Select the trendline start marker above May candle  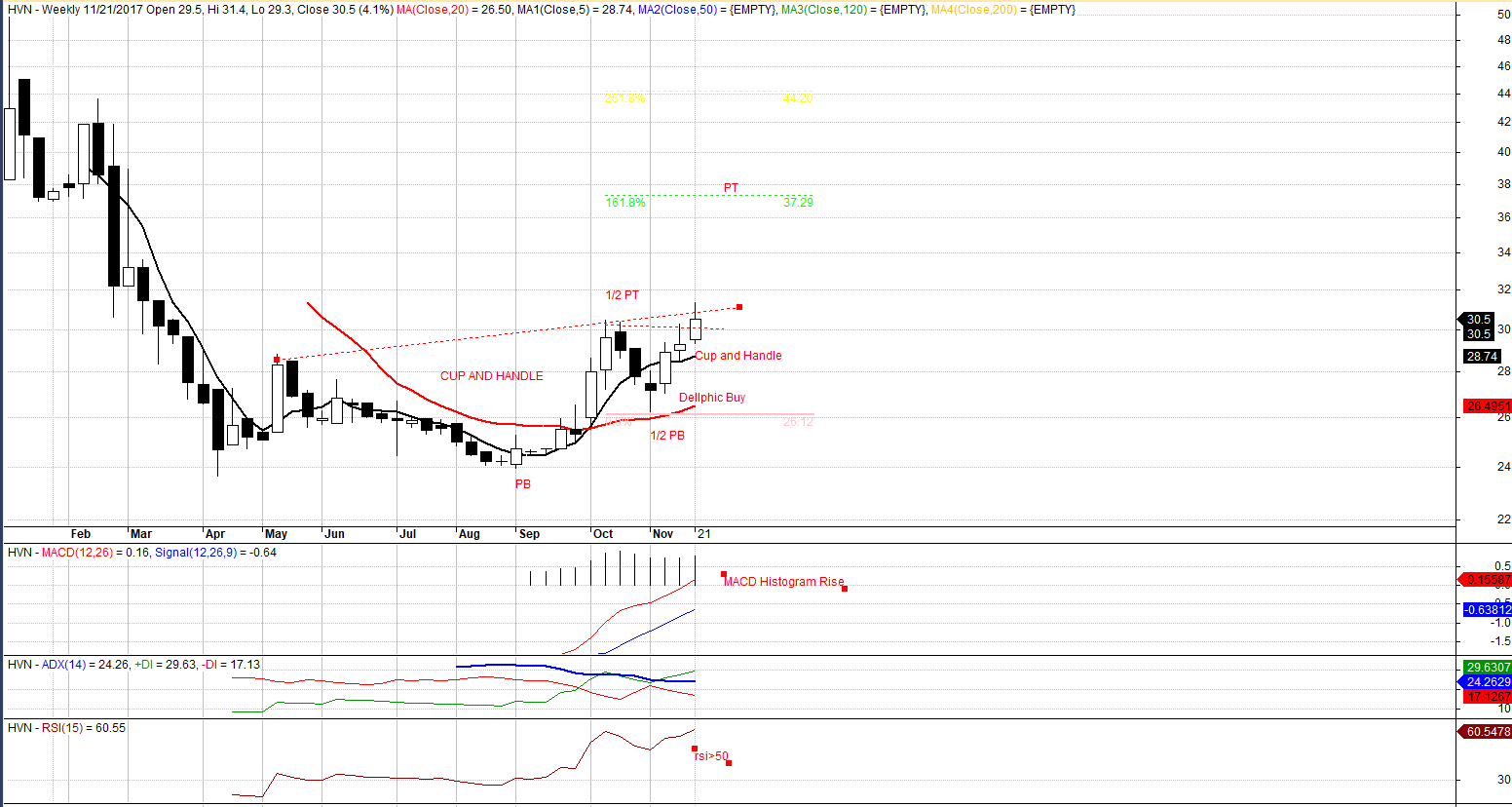tap(277, 359)
